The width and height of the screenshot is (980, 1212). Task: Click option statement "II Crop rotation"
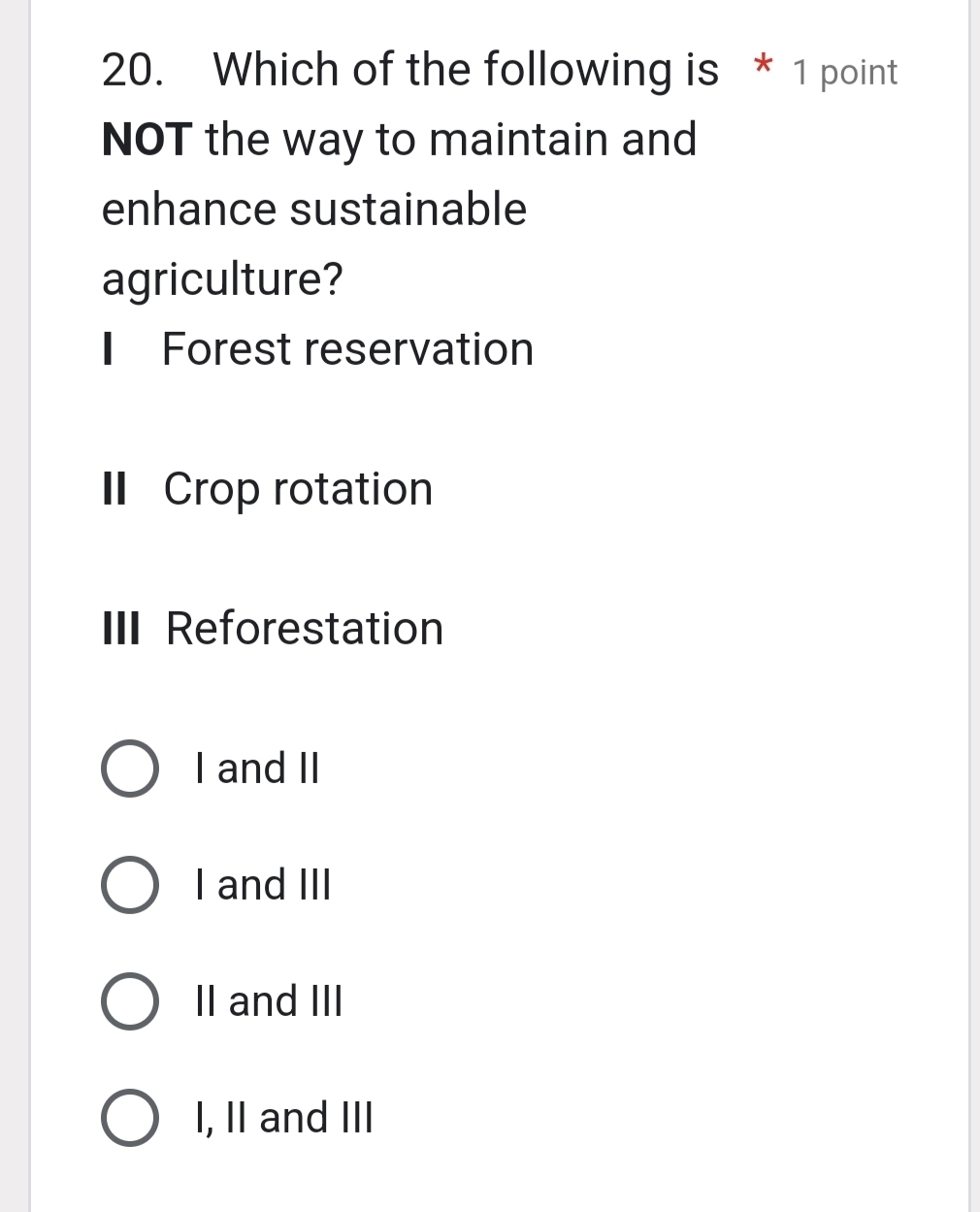coord(266,489)
